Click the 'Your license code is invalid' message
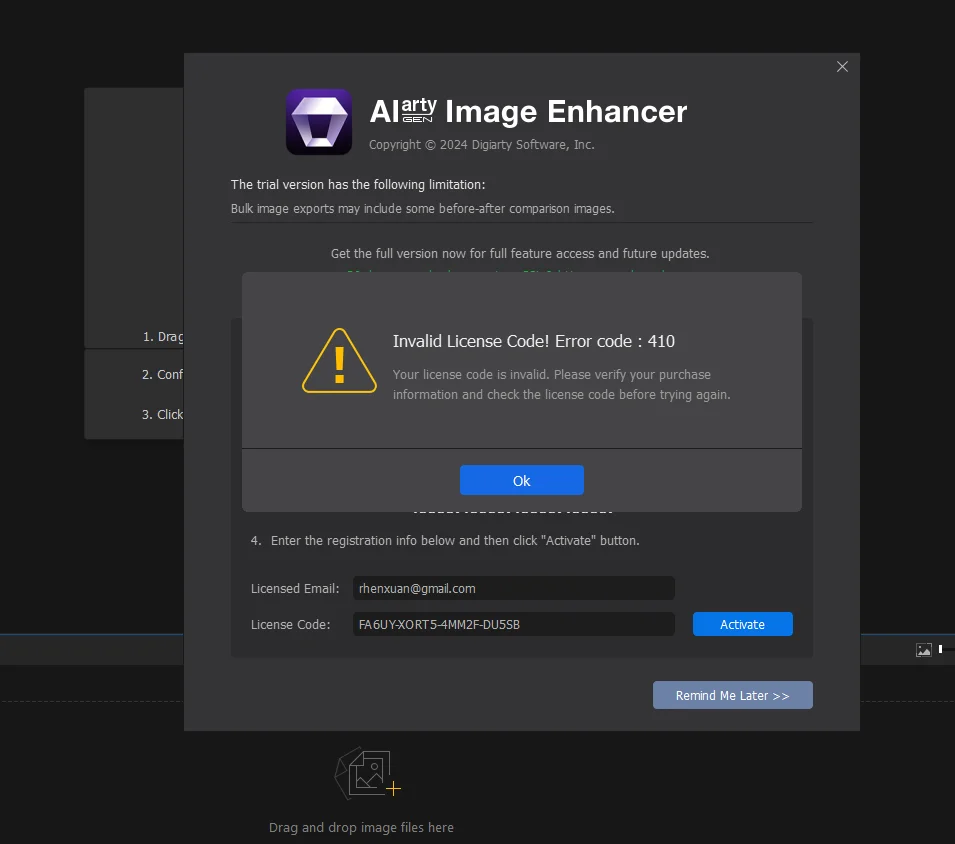 click(x=562, y=384)
